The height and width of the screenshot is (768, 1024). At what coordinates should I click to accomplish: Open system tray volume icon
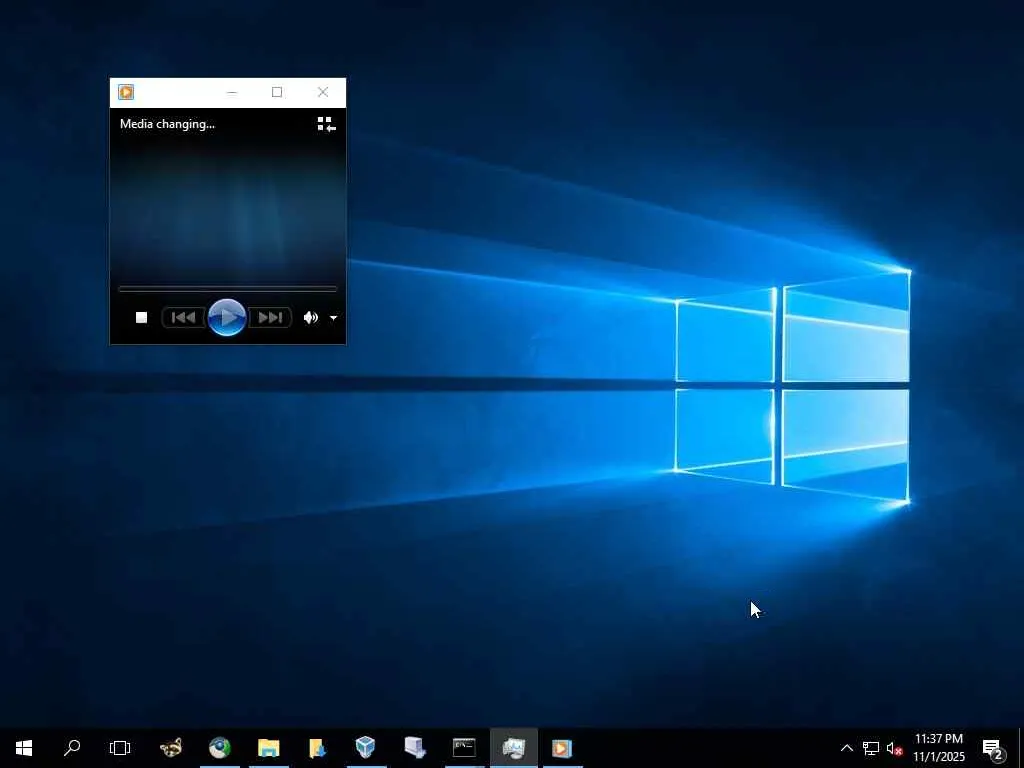(x=894, y=749)
